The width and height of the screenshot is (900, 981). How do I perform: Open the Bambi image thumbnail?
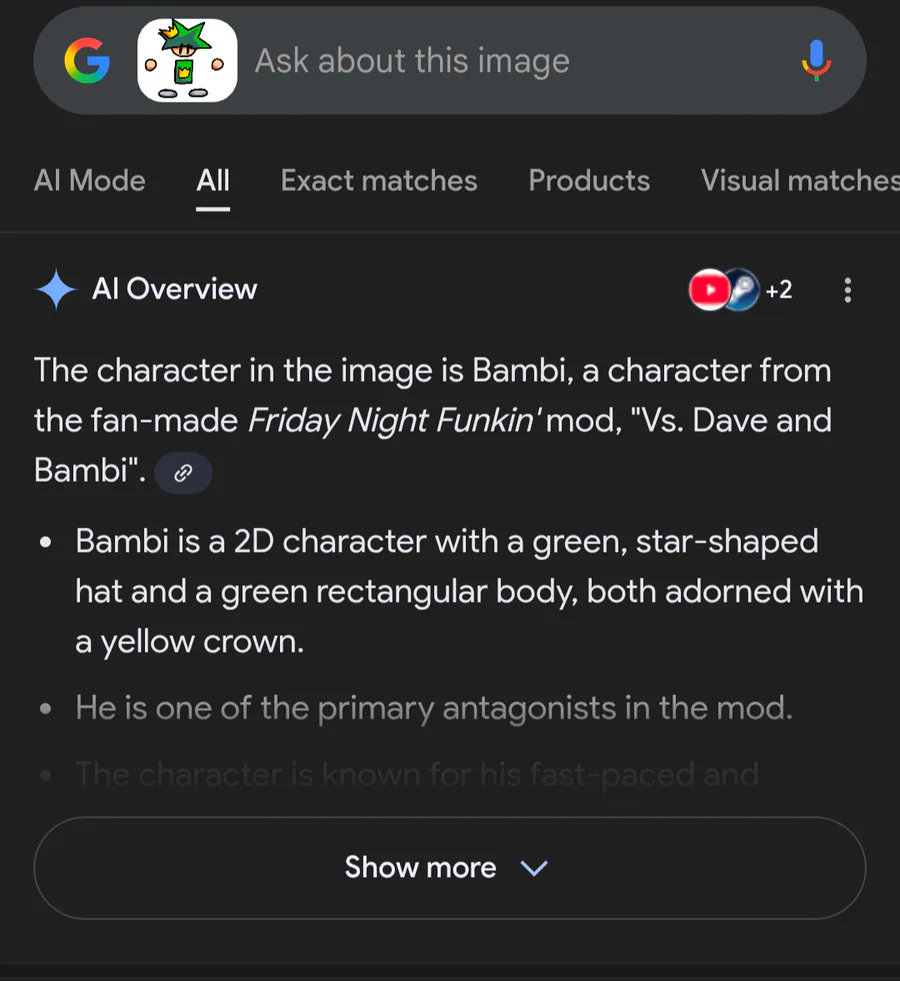pyautogui.click(x=187, y=61)
